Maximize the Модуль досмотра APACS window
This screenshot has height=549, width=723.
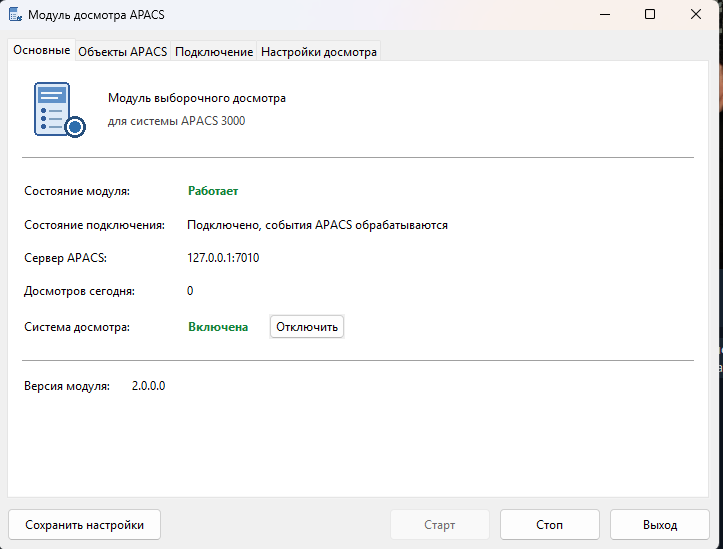650,14
